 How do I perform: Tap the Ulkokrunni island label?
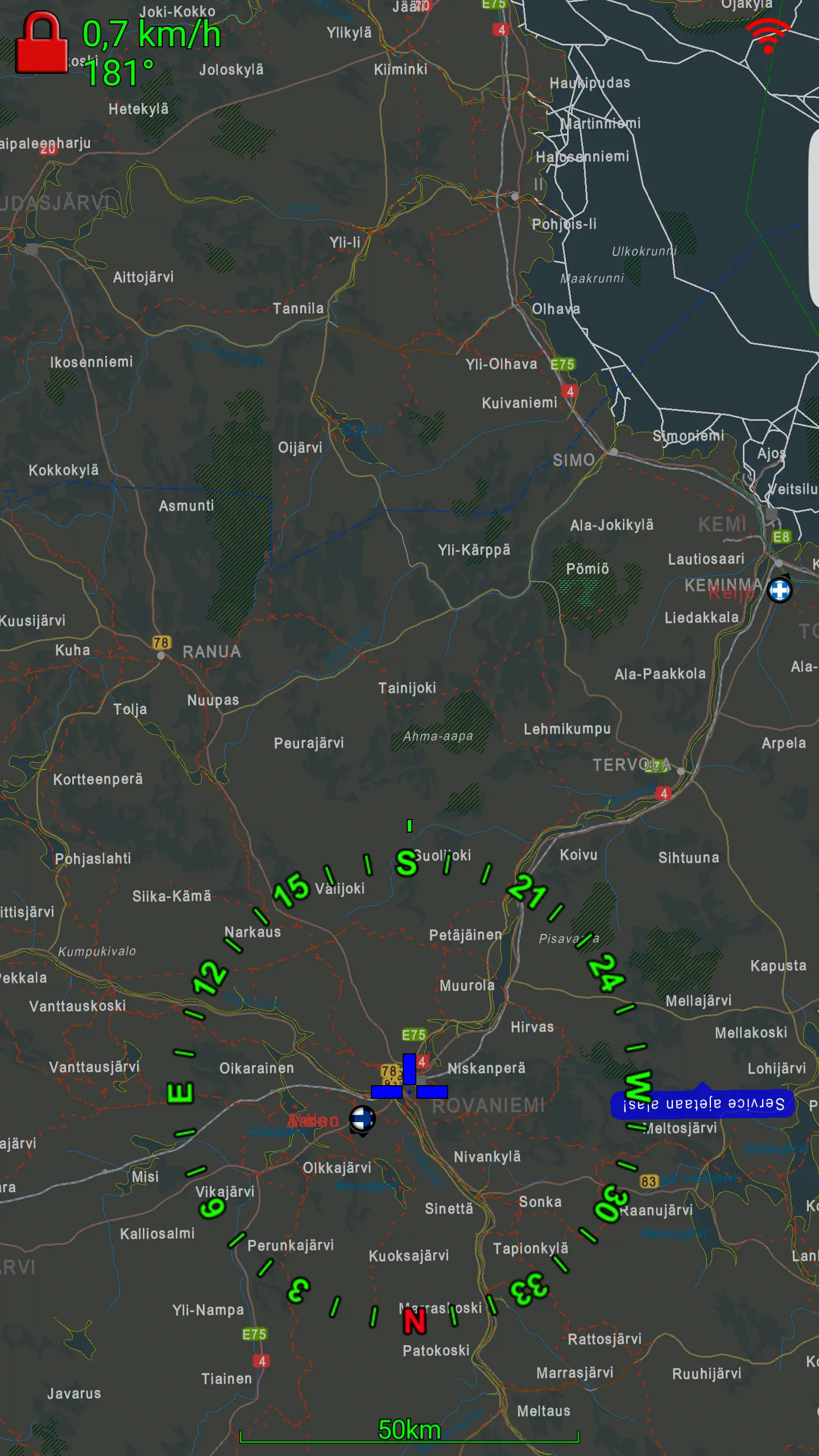(x=644, y=251)
